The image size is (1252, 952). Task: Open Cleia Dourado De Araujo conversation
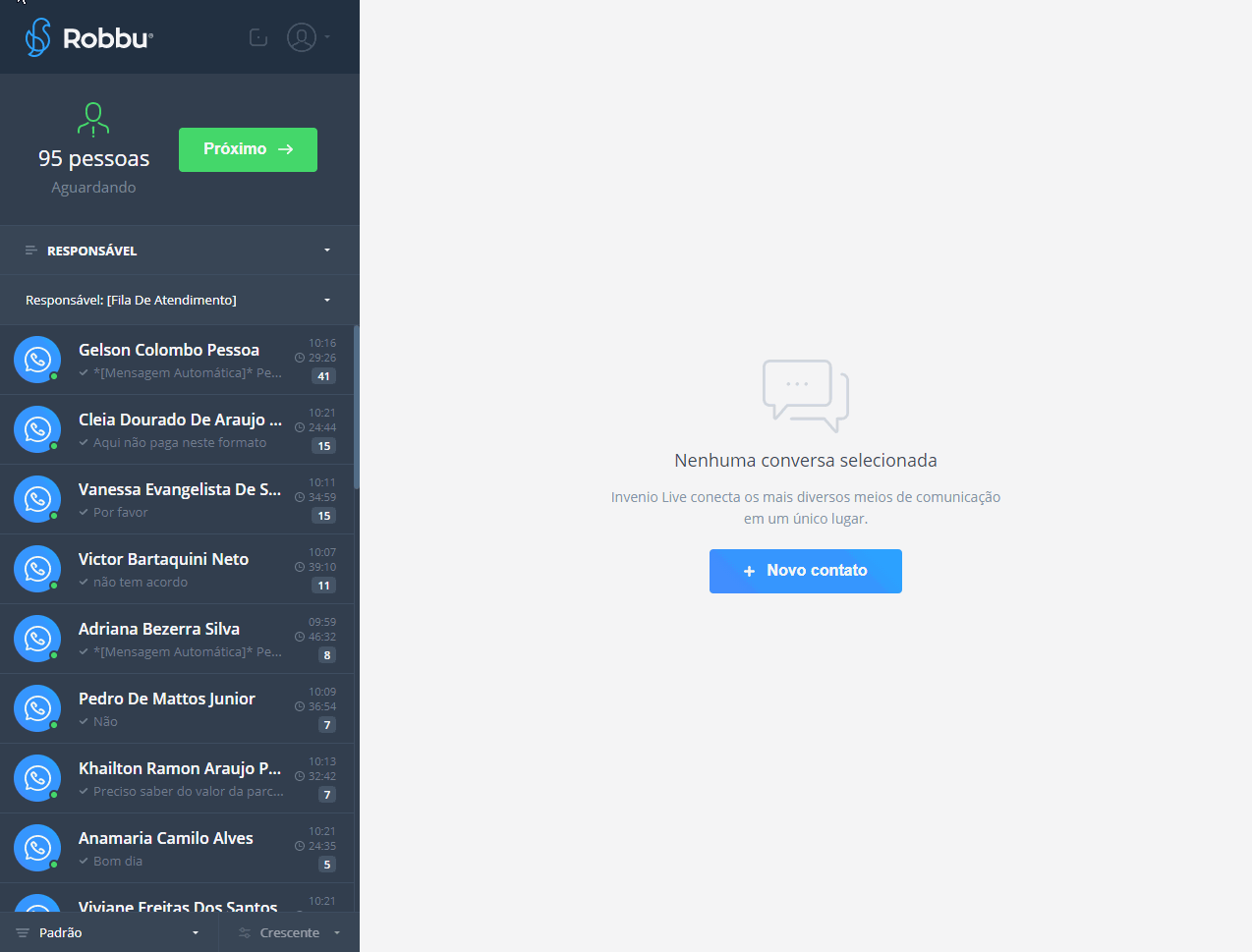click(180, 429)
